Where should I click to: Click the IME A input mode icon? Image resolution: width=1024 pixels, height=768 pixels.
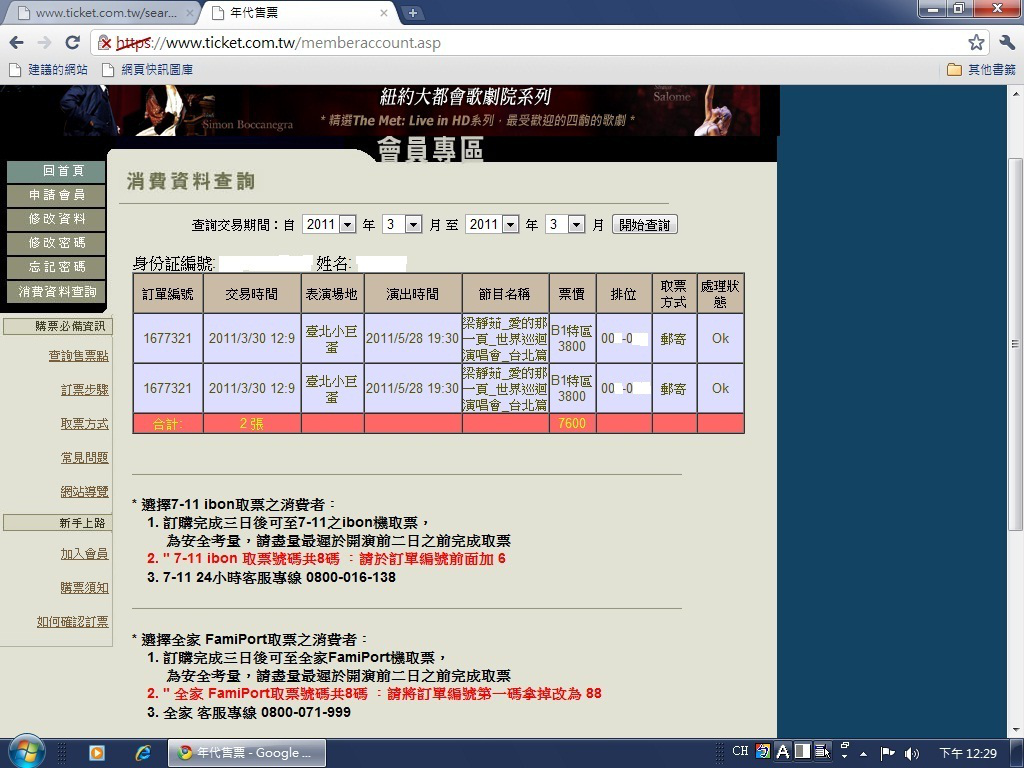point(783,752)
